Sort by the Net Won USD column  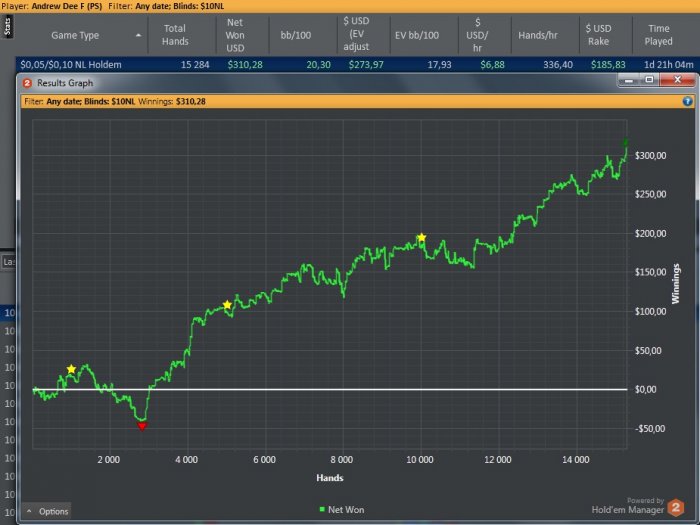click(x=236, y=35)
